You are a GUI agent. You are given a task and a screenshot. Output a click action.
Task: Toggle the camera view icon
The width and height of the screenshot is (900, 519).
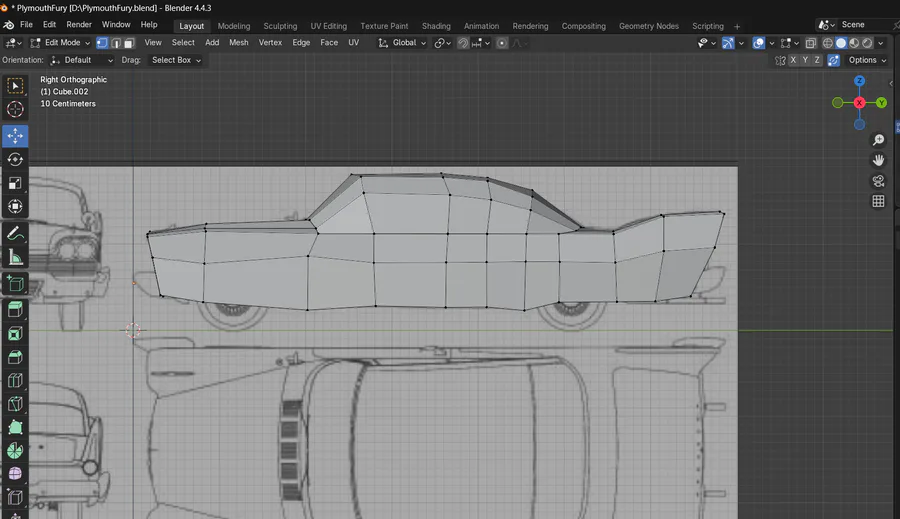coord(878,181)
